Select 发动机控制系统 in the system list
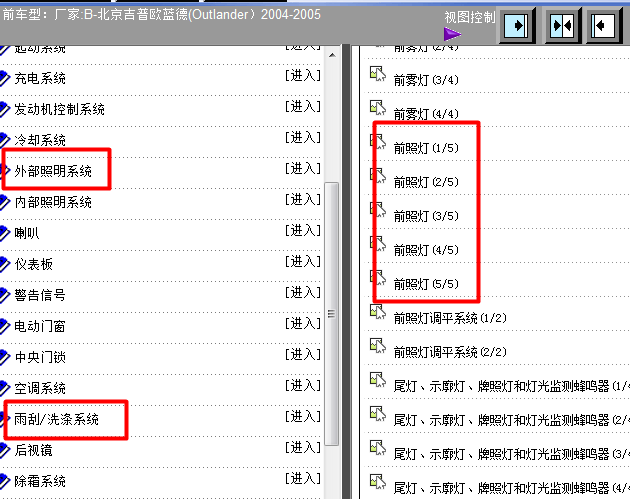 [x=59, y=109]
